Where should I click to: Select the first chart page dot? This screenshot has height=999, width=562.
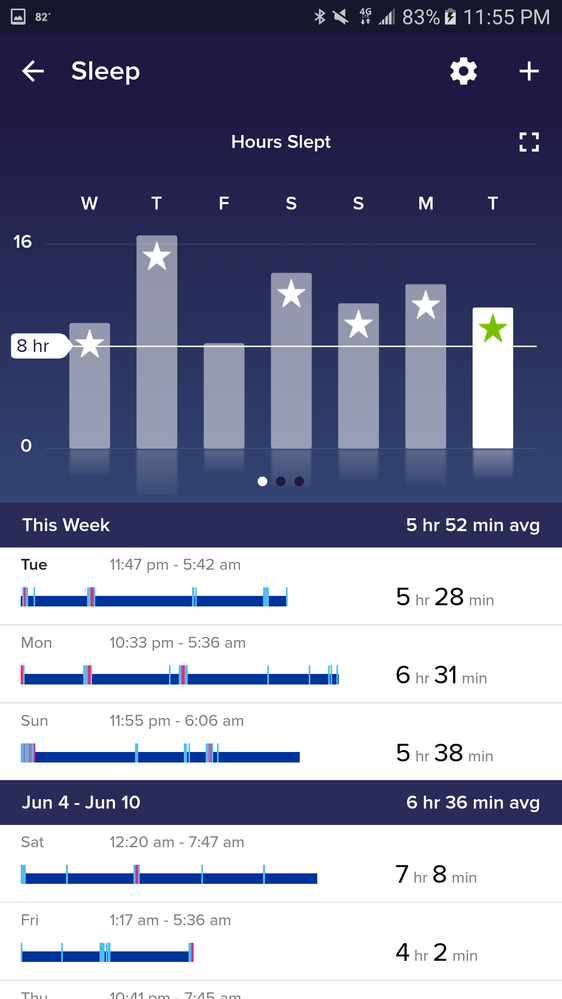pyautogui.click(x=262, y=481)
